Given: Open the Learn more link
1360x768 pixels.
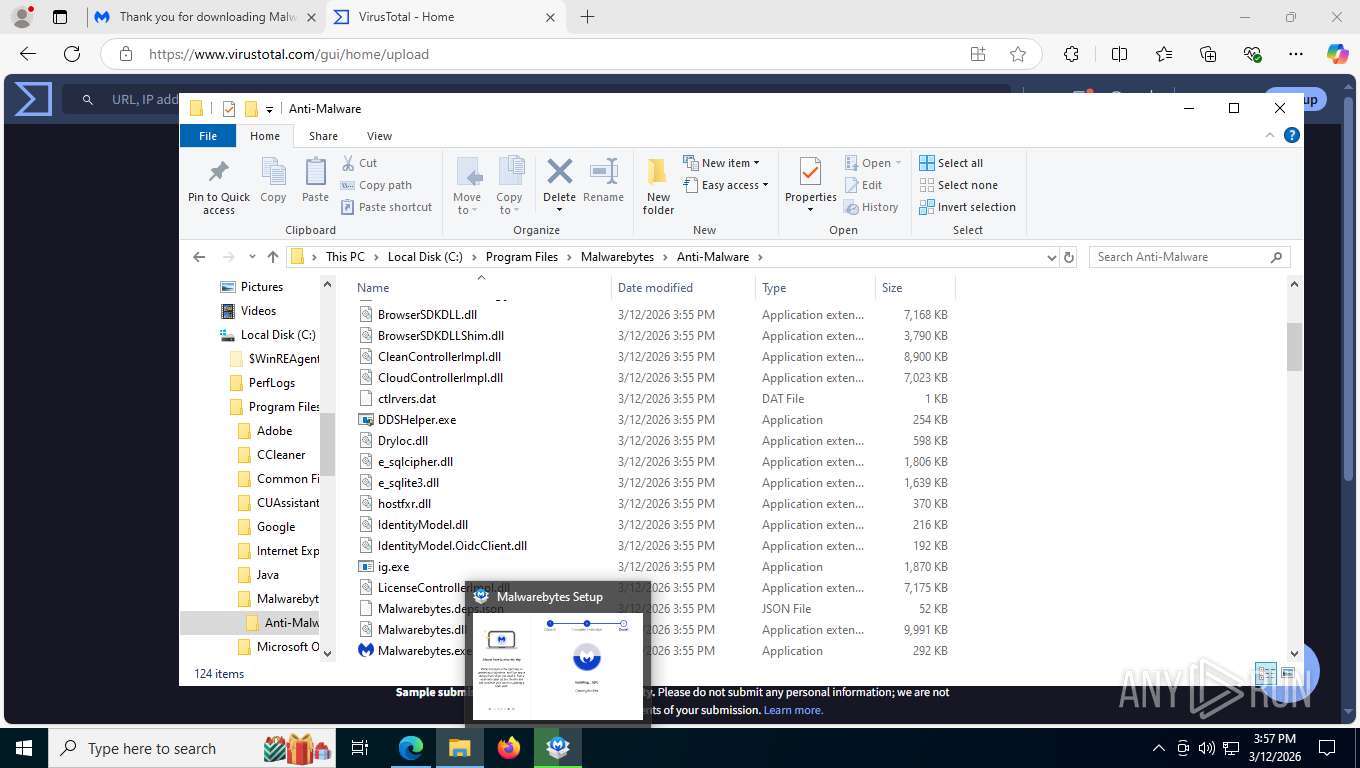Looking at the screenshot, I should click(x=793, y=710).
